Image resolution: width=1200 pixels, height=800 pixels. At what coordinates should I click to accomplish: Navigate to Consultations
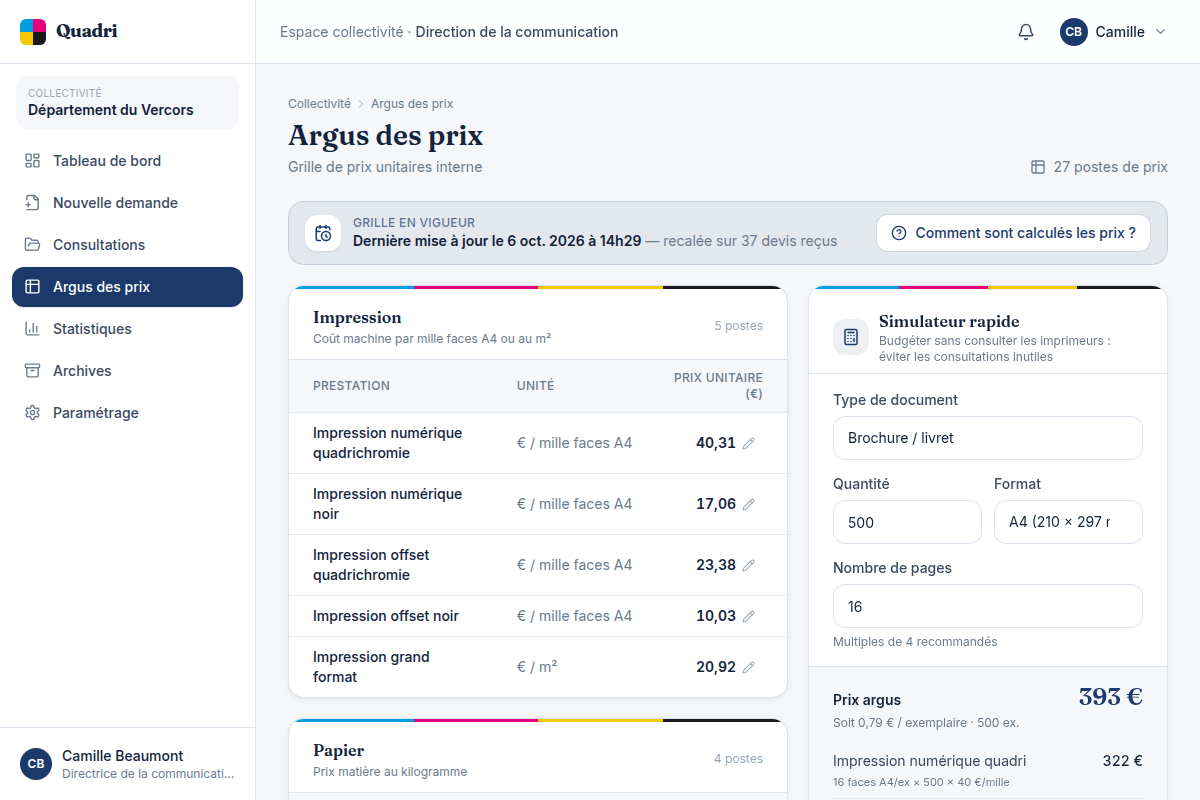coord(127,245)
